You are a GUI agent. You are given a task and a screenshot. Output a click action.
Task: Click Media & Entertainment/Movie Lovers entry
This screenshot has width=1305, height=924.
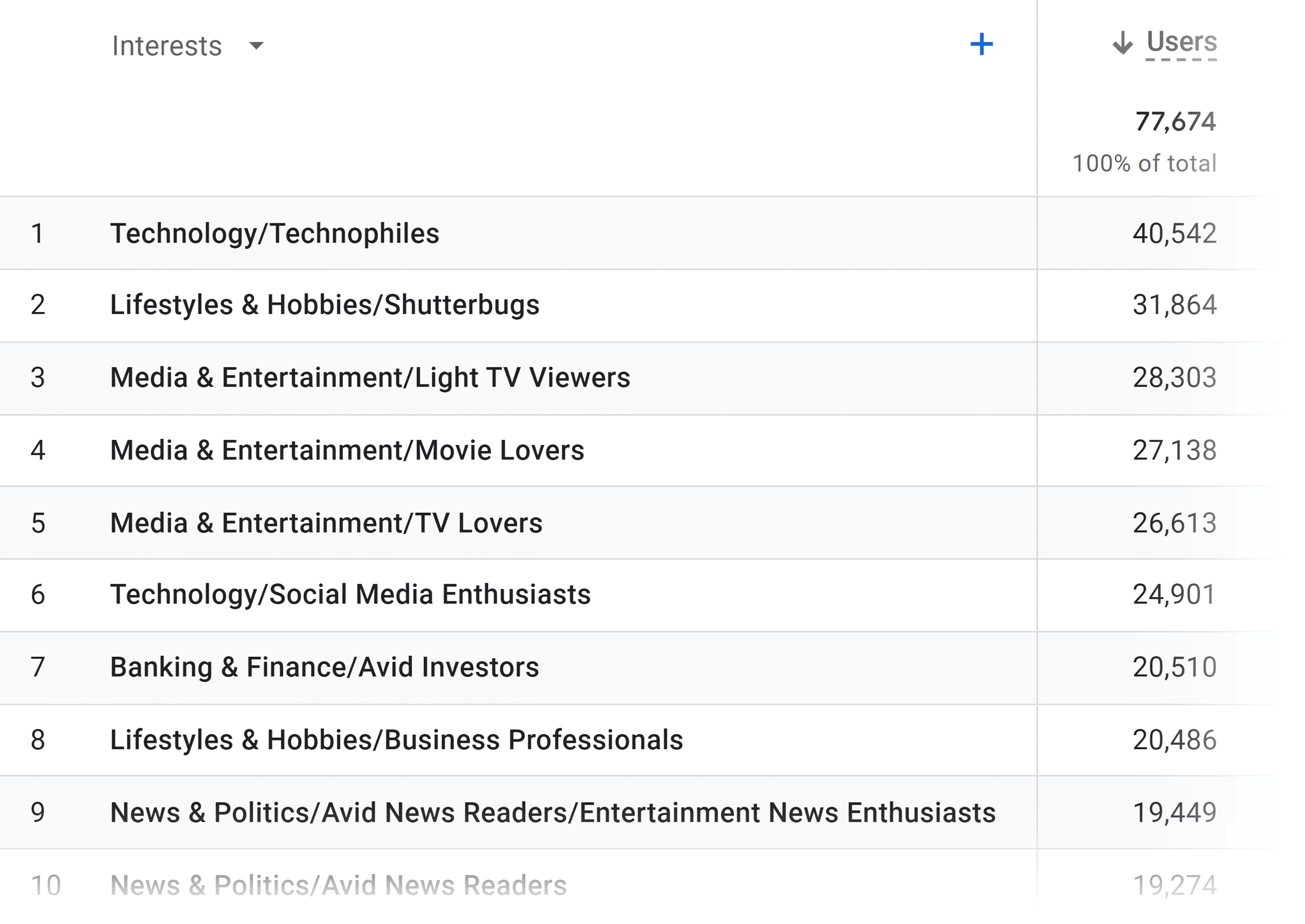click(347, 451)
